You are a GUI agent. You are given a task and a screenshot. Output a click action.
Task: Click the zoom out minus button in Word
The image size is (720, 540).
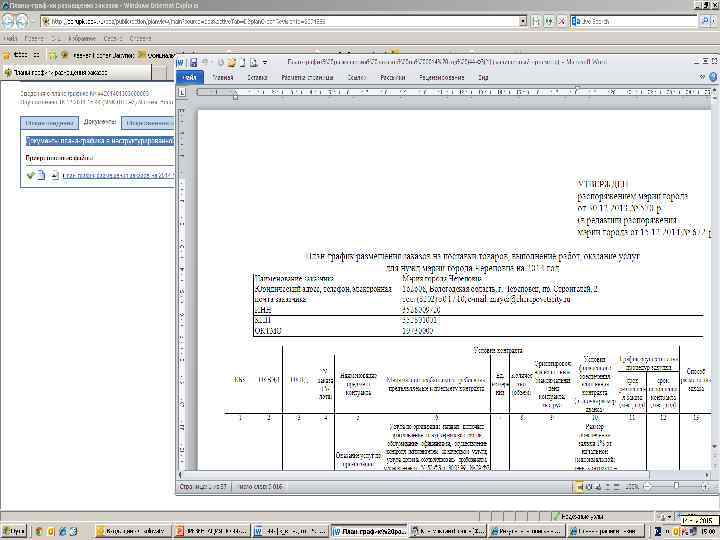pos(647,486)
